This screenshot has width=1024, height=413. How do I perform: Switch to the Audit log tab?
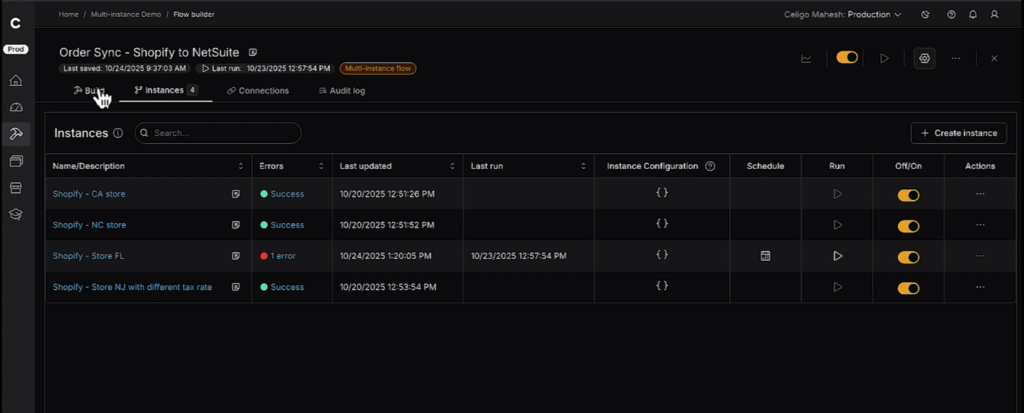click(342, 91)
